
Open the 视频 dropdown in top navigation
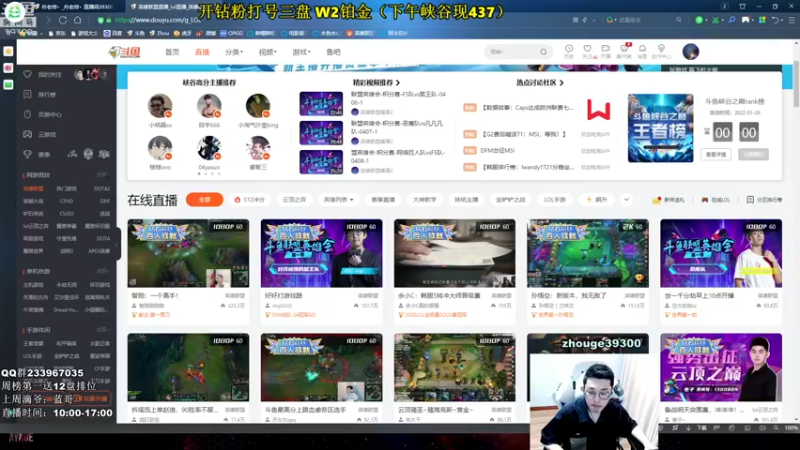point(267,52)
